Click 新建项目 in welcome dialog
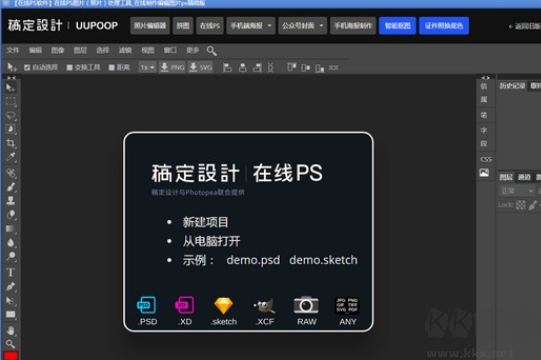541x360 pixels. pyautogui.click(x=205, y=222)
